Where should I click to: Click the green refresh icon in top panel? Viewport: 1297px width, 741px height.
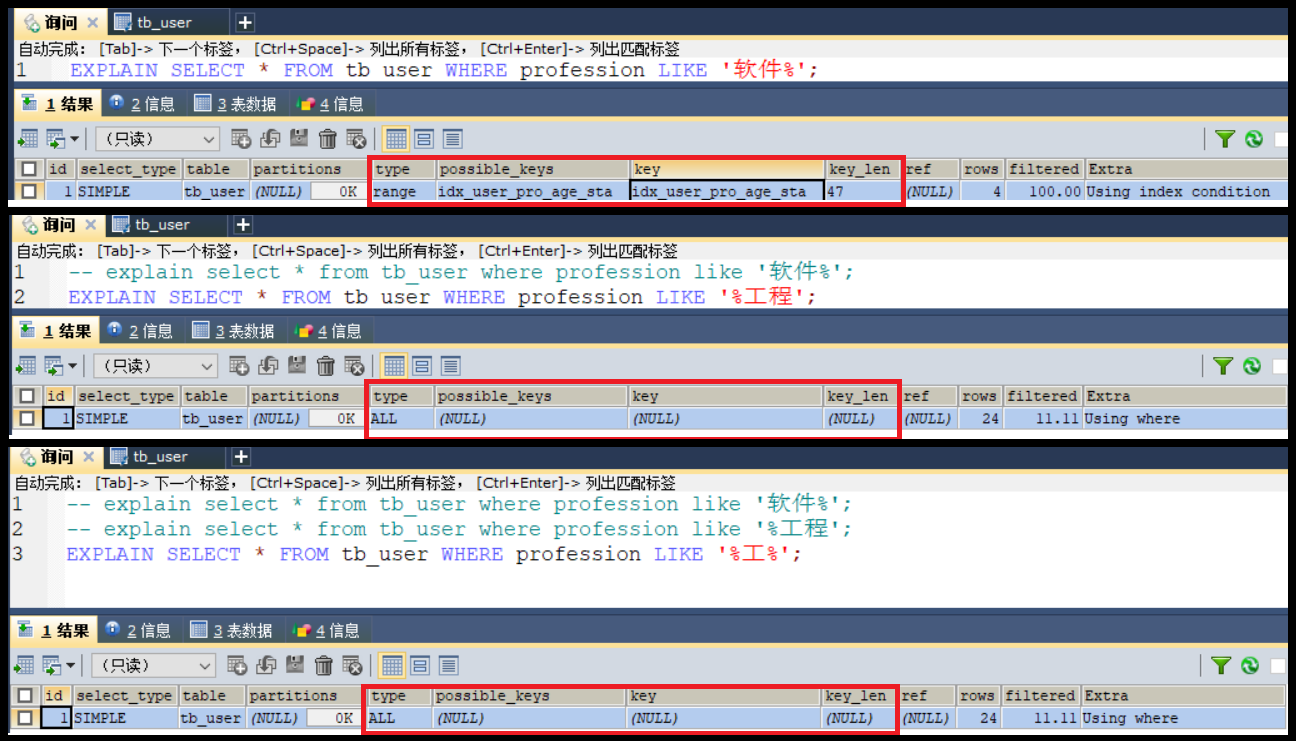click(1253, 139)
